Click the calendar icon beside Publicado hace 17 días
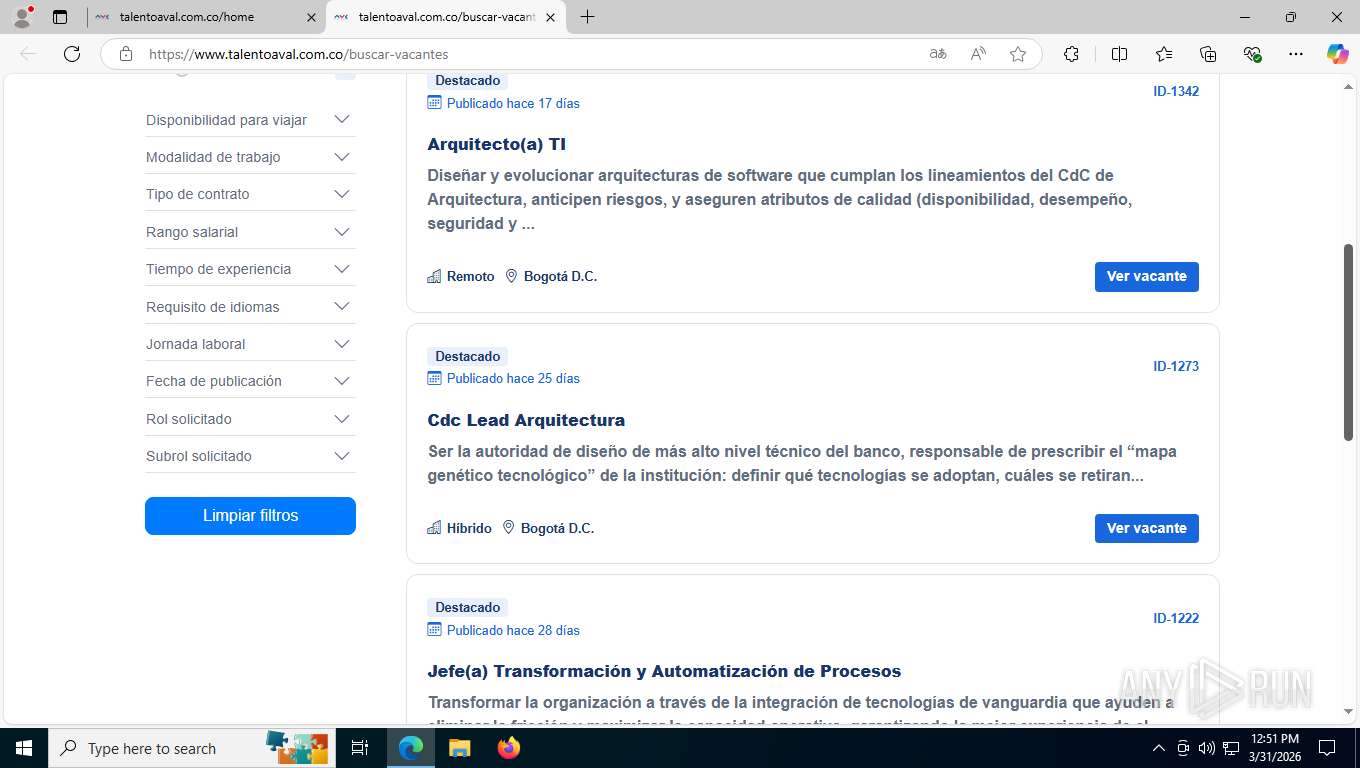 [x=434, y=102]
